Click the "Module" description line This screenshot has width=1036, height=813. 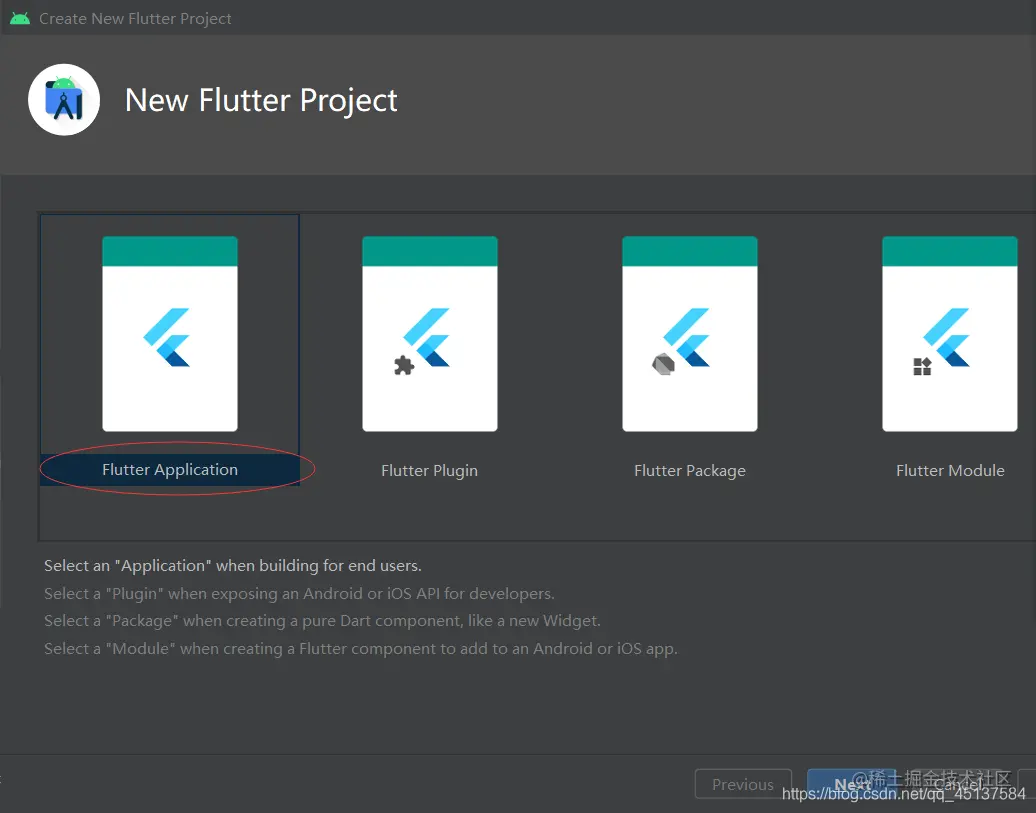[361, 648]
